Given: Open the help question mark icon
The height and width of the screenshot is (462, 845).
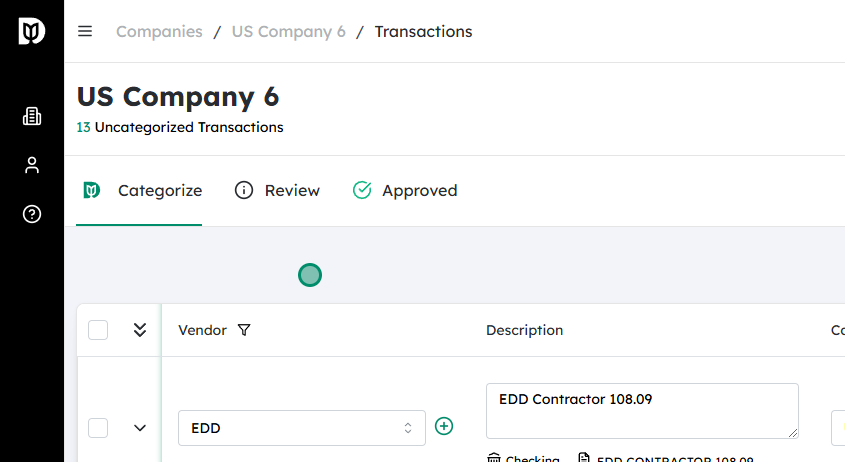Looking at the screenshot, I should [x=32, y=214].
